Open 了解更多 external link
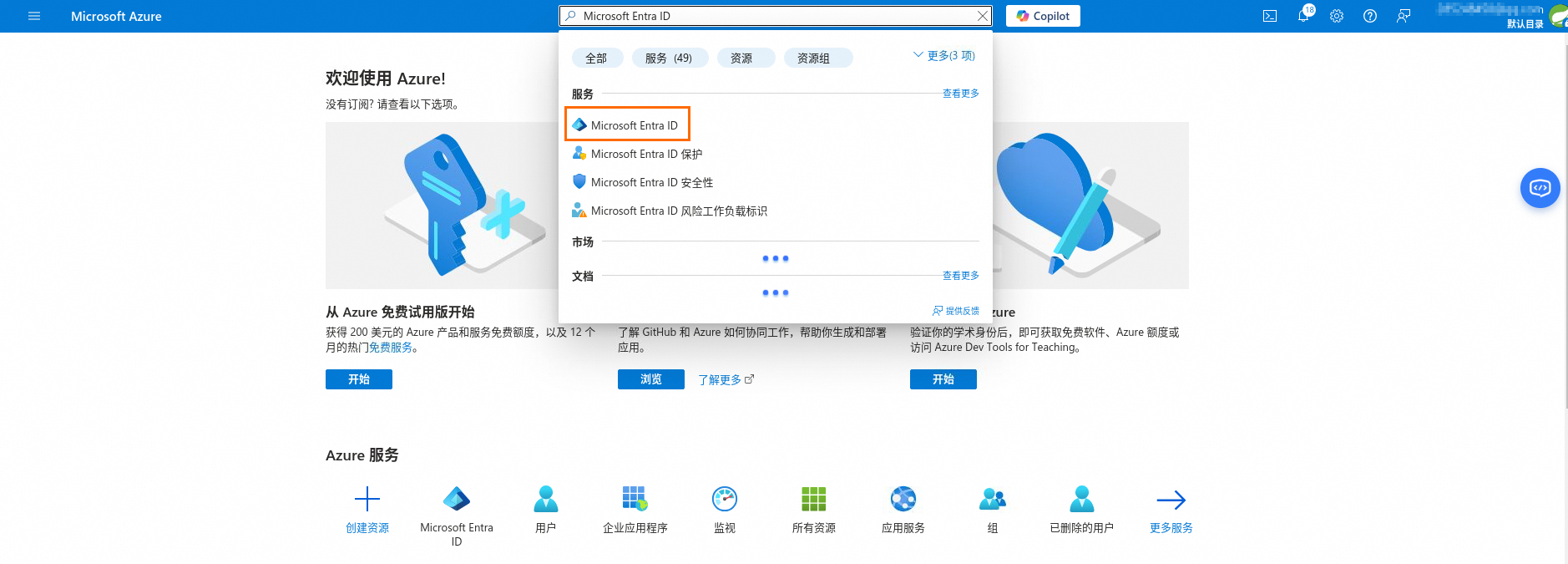This screenshot has height=564, width=1568. pos(726,379)
